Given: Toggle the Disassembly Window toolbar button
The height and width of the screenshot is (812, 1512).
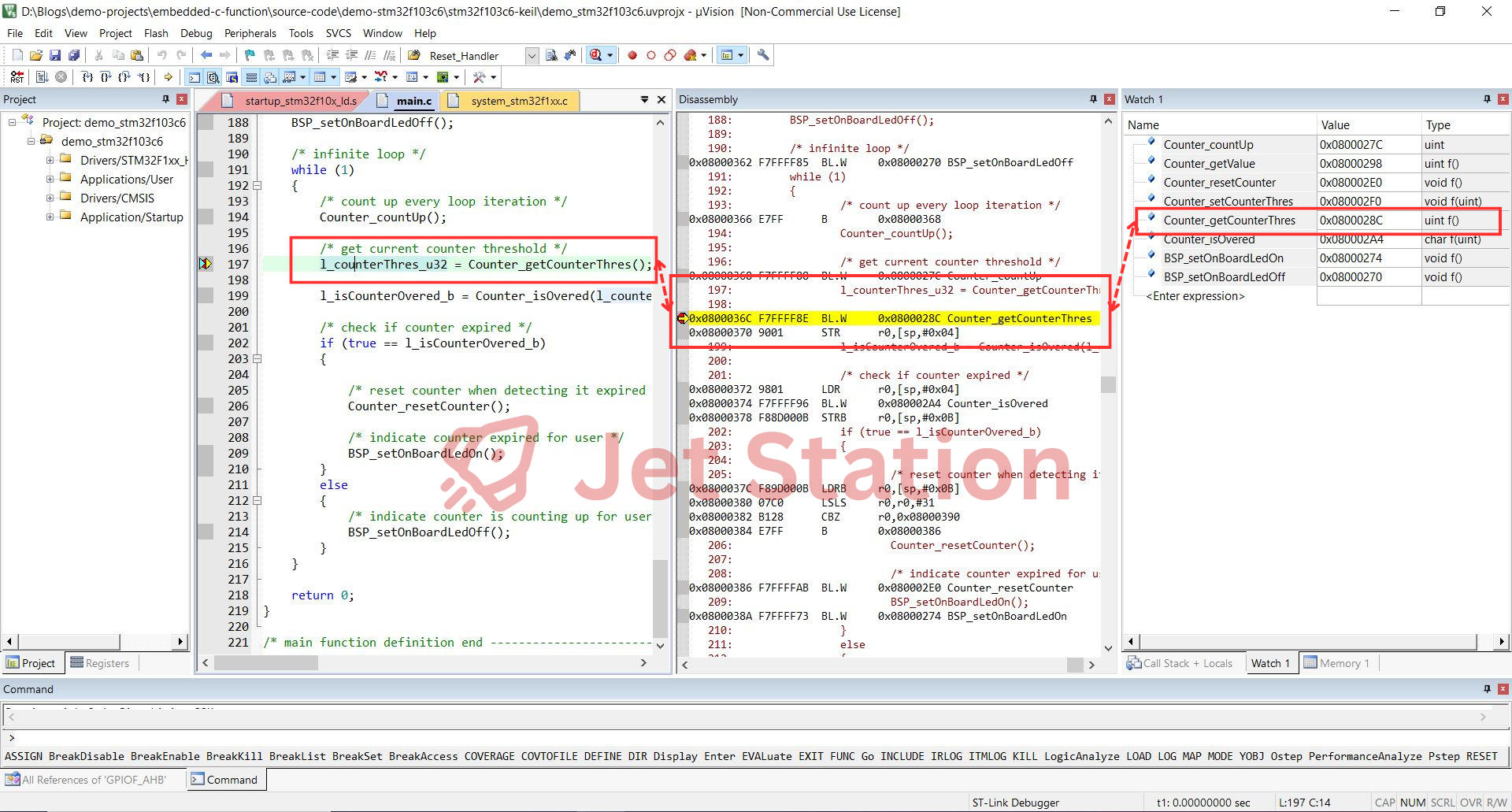Looking at the screenshot, I should point(213,77).
